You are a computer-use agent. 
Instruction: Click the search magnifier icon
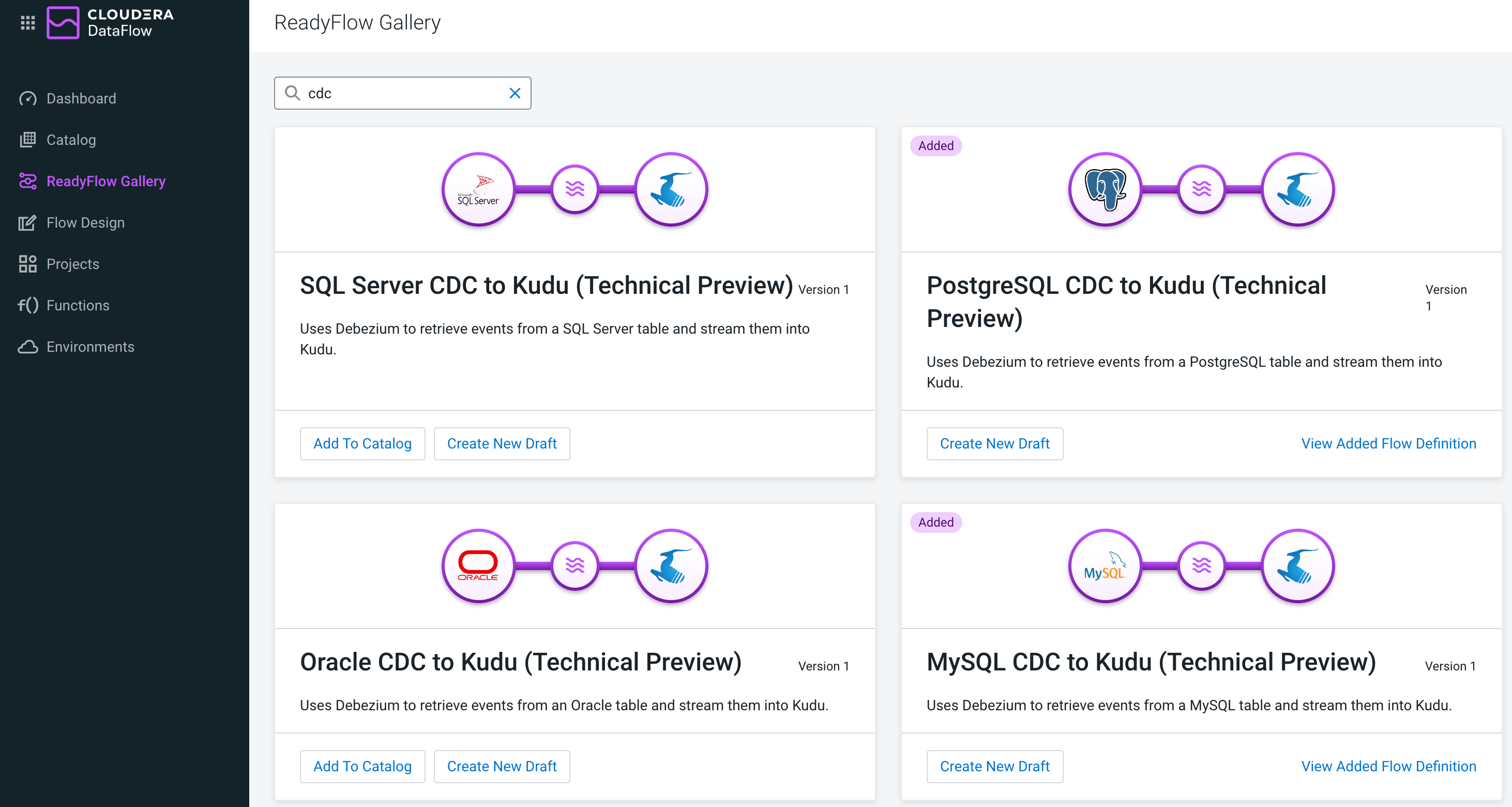point(293,93)
